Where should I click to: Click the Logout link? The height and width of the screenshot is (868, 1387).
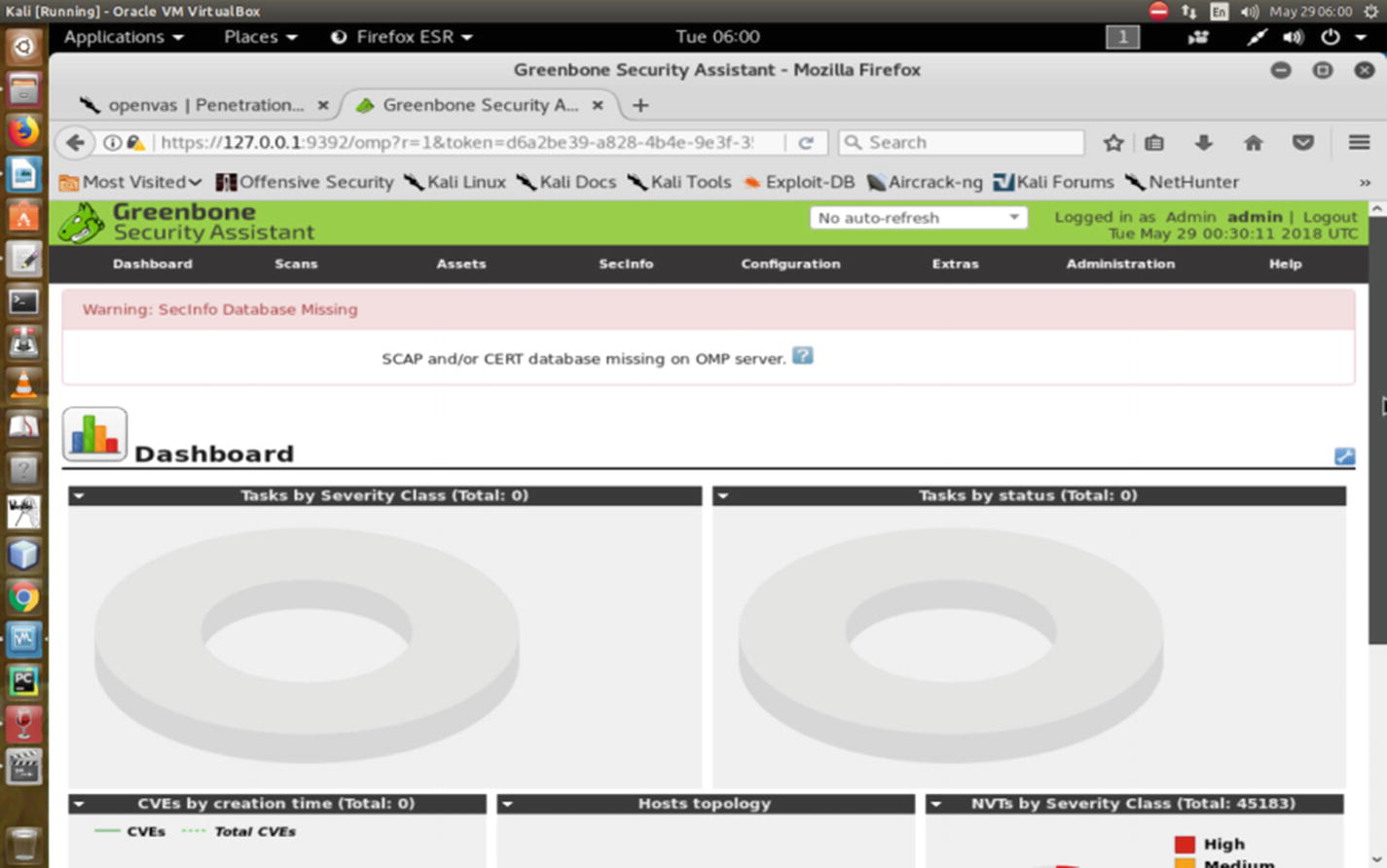[1330, 217]
